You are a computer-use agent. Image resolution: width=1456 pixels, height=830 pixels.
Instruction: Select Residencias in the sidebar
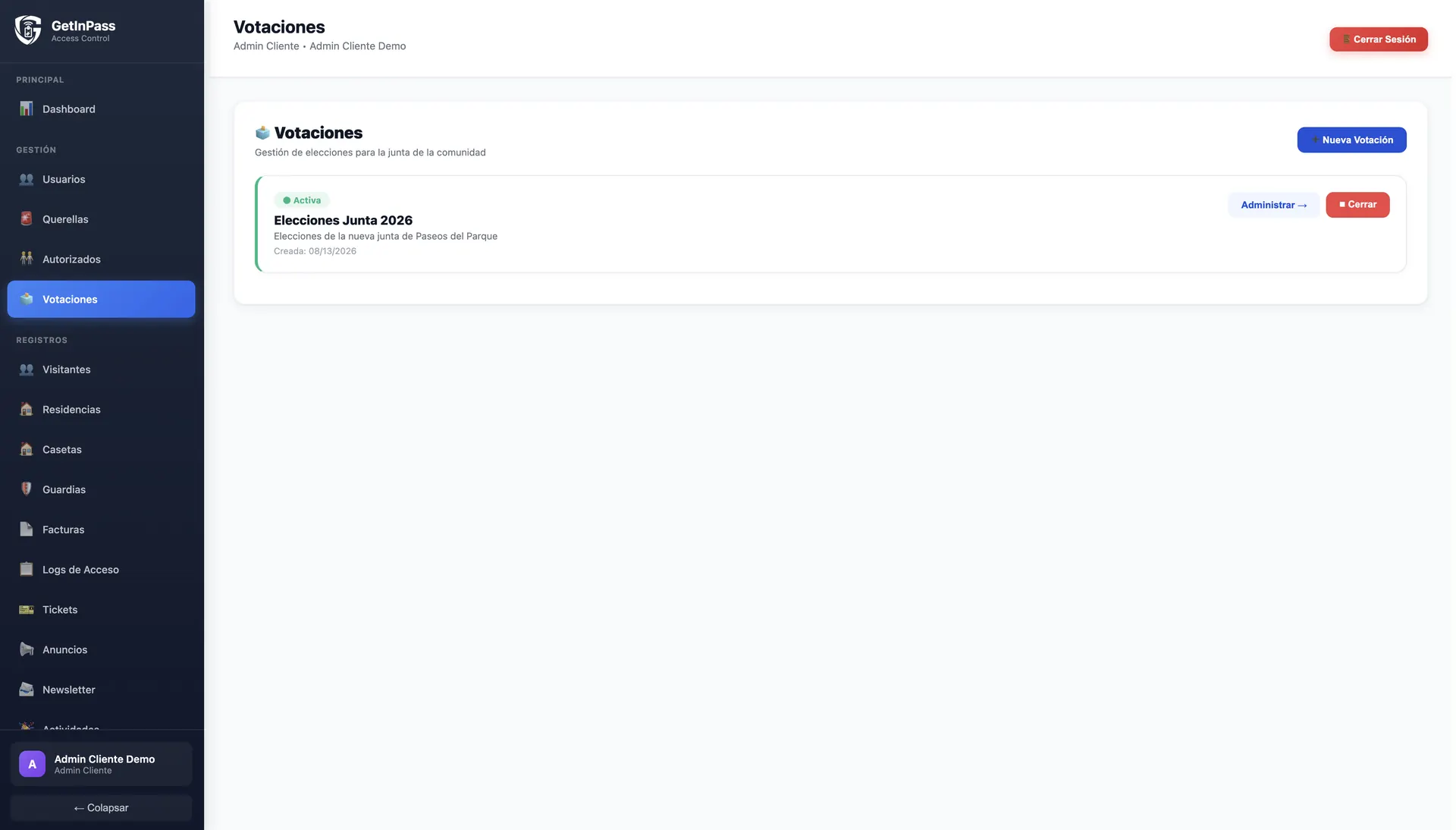point(101,410)
